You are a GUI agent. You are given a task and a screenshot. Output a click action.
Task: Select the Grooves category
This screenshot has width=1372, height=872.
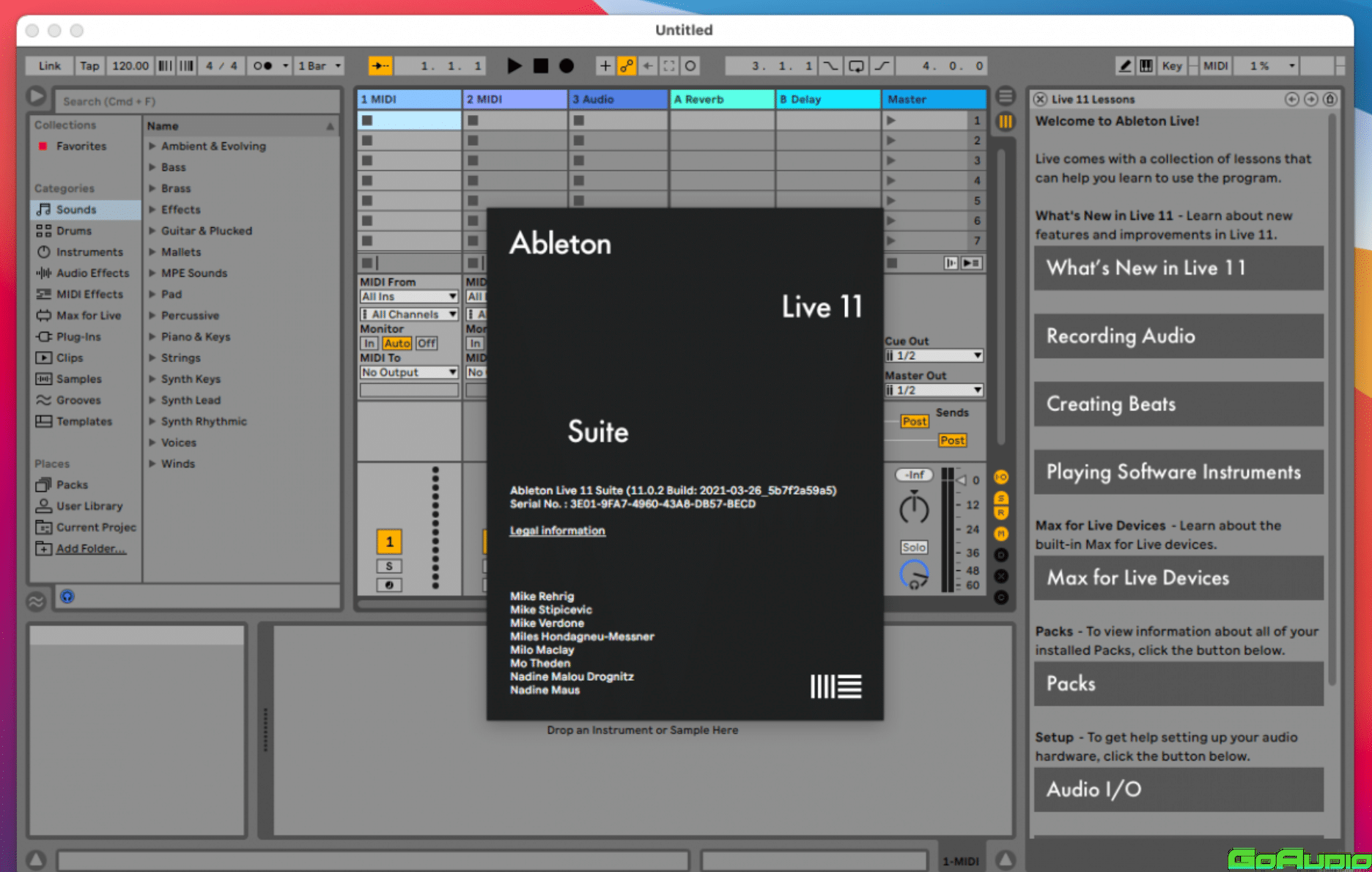pyautogui.click(x=78, y=401)
